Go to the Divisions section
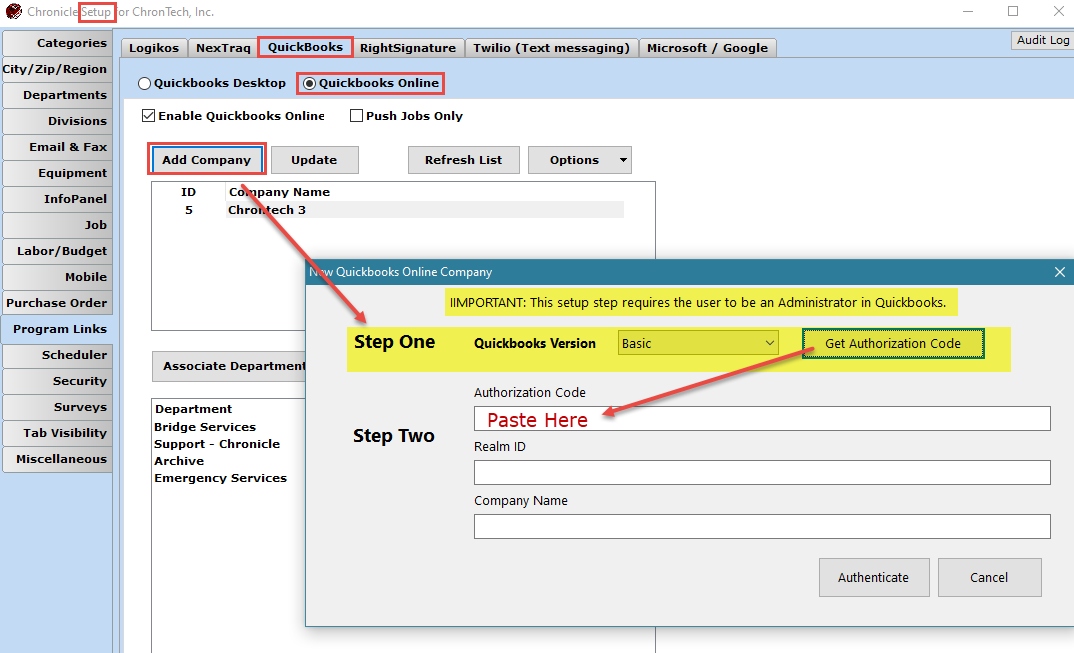Viewport: 1074px width, 653px height. point(57,121)
